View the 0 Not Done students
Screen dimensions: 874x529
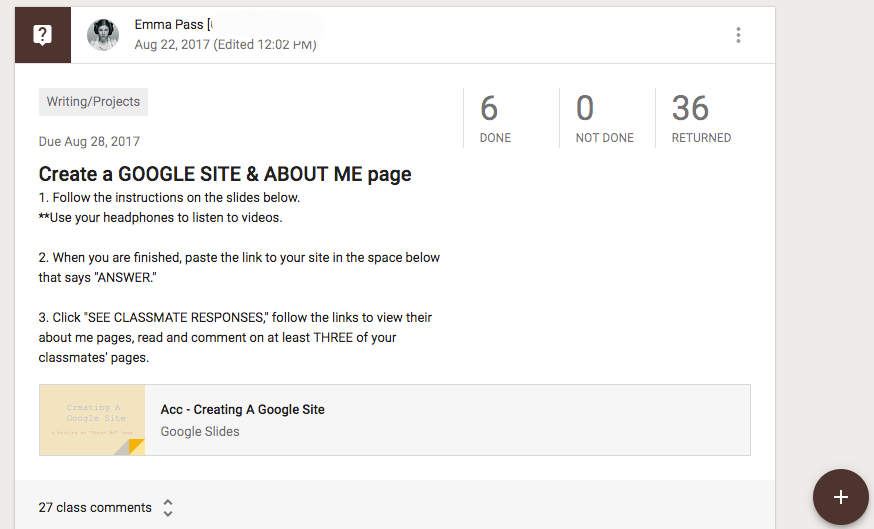[x=604, y=118]
